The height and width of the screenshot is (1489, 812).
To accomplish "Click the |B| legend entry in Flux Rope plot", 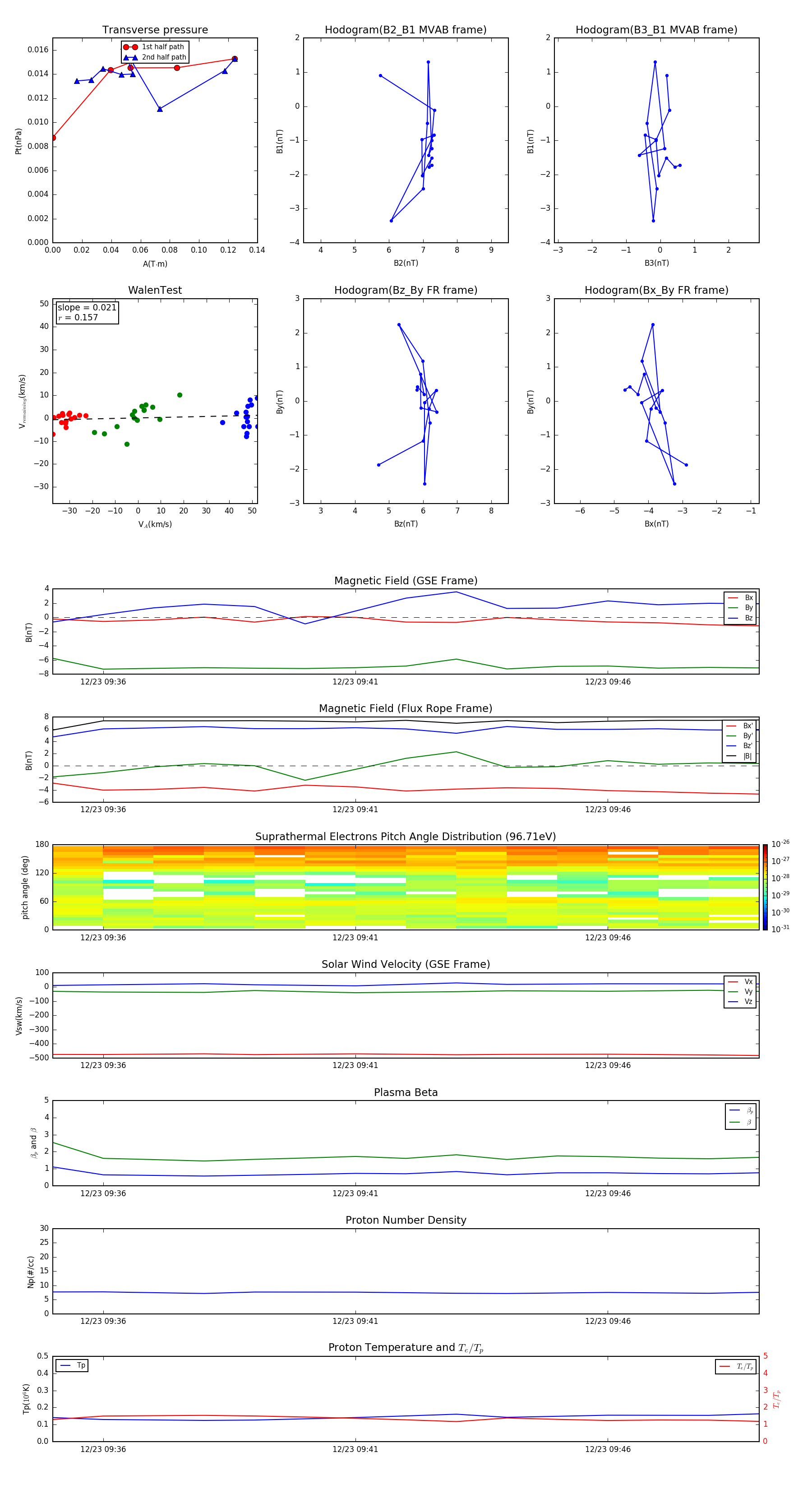I will tap(739, 756).
